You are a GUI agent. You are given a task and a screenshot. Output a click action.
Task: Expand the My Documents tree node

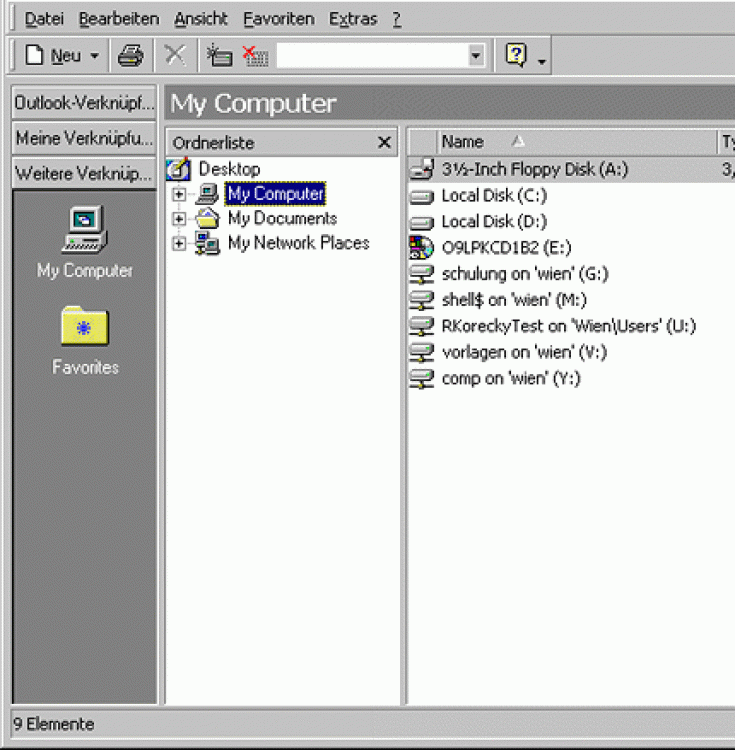tap(179, 219)
